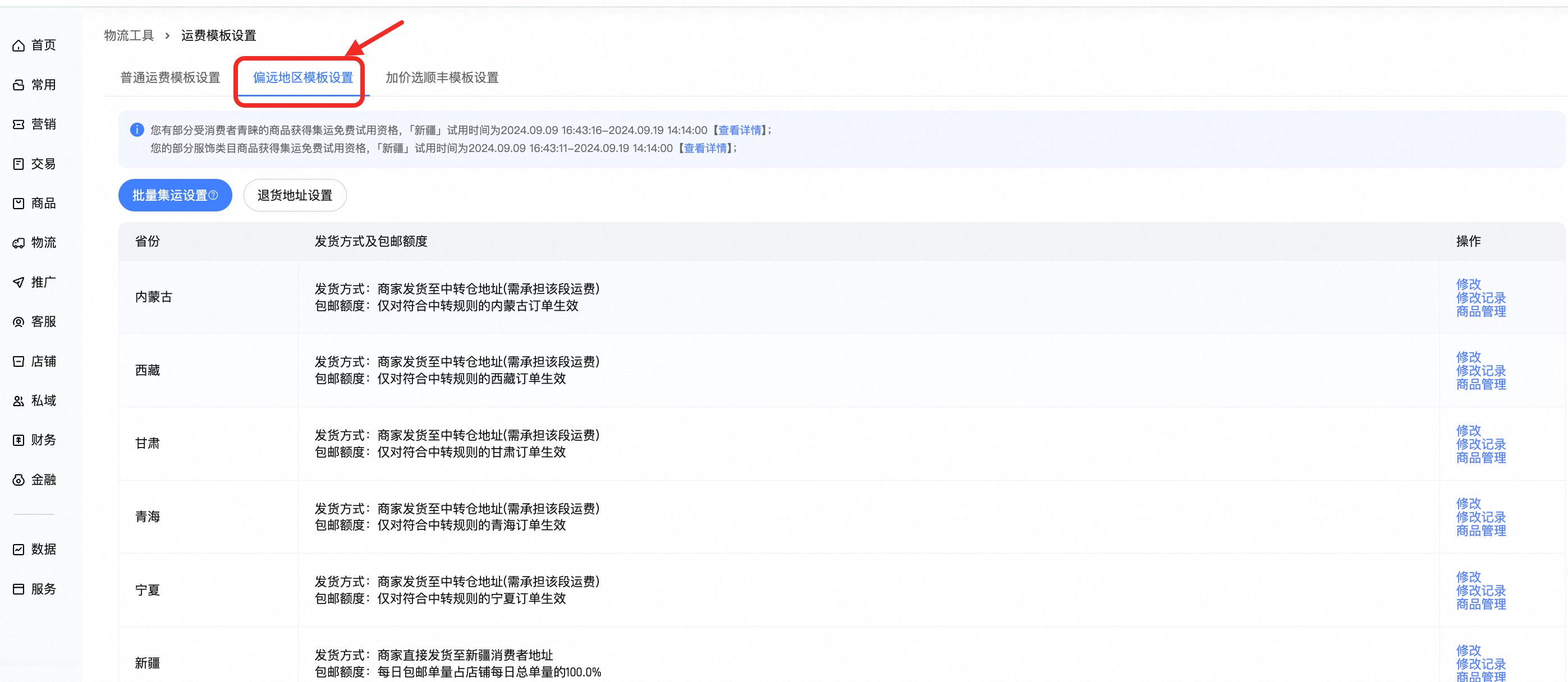This screenshot has height=682, width=1568.
Task: Click 修改 link for 内蒙古 row
Action: click(x=1468, y=284)
